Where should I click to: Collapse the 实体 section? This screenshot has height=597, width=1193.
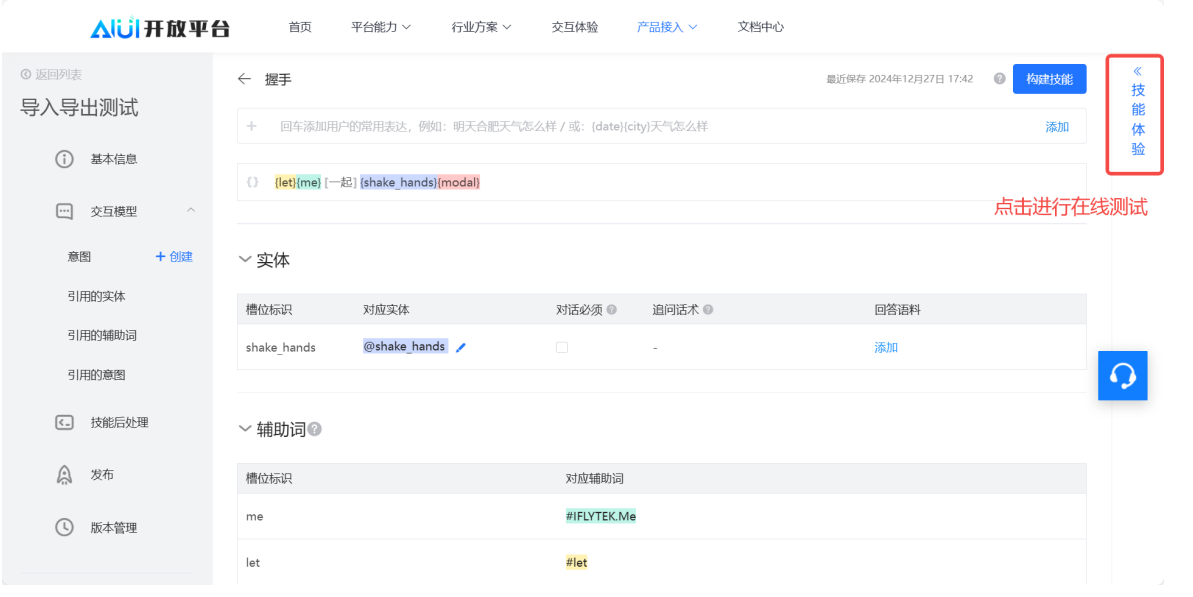[245, 260]
